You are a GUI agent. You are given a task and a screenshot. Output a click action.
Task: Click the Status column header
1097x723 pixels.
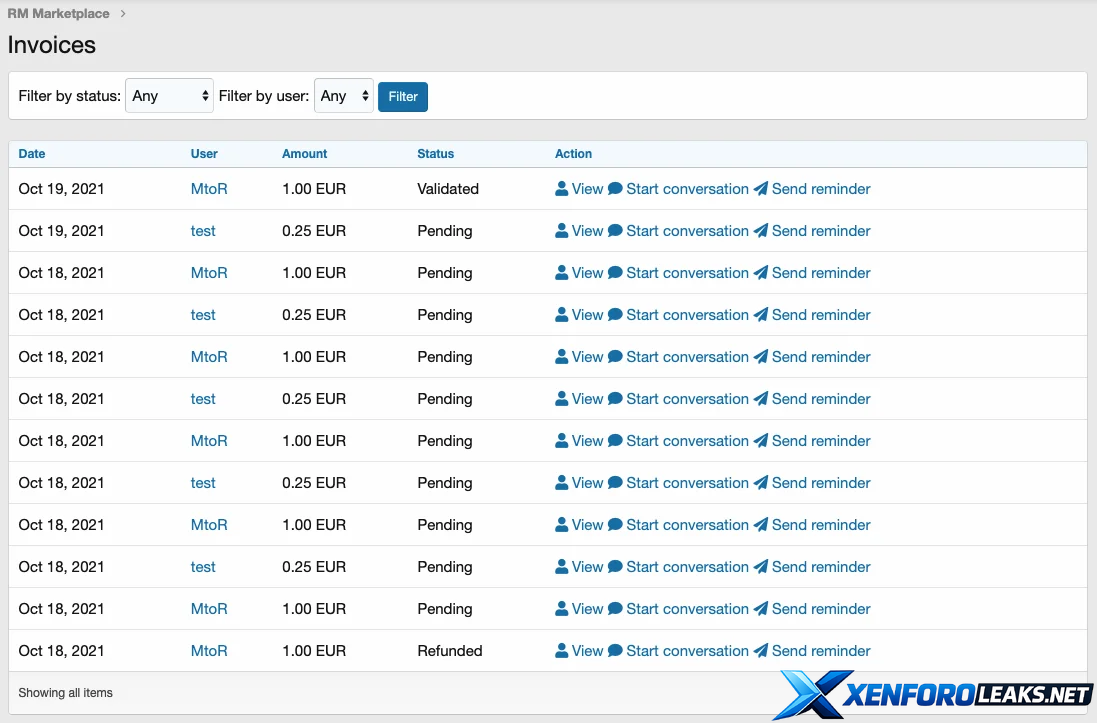(x=436, y=154)
